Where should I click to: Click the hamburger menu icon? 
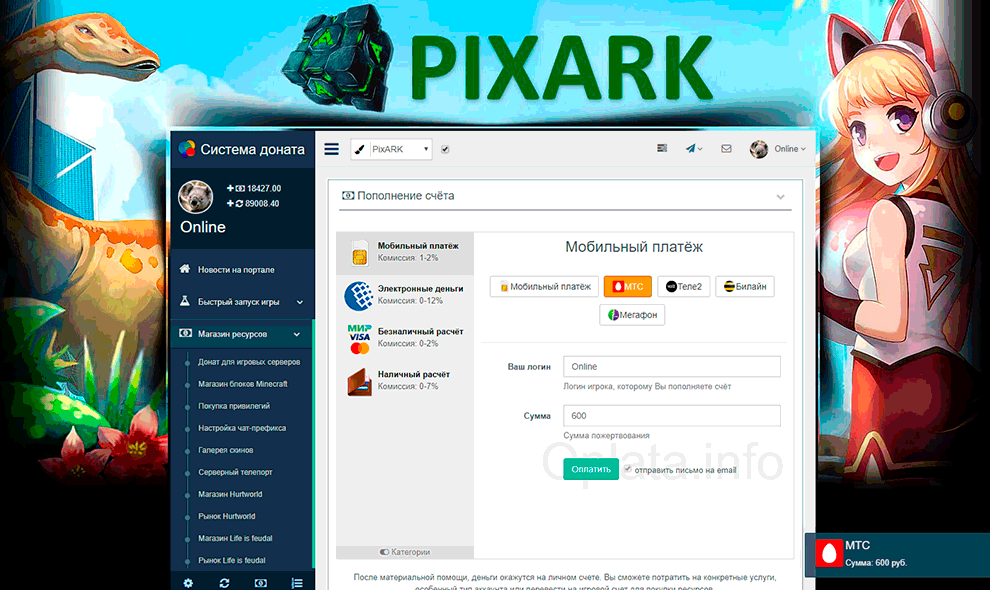pos(332,149)
